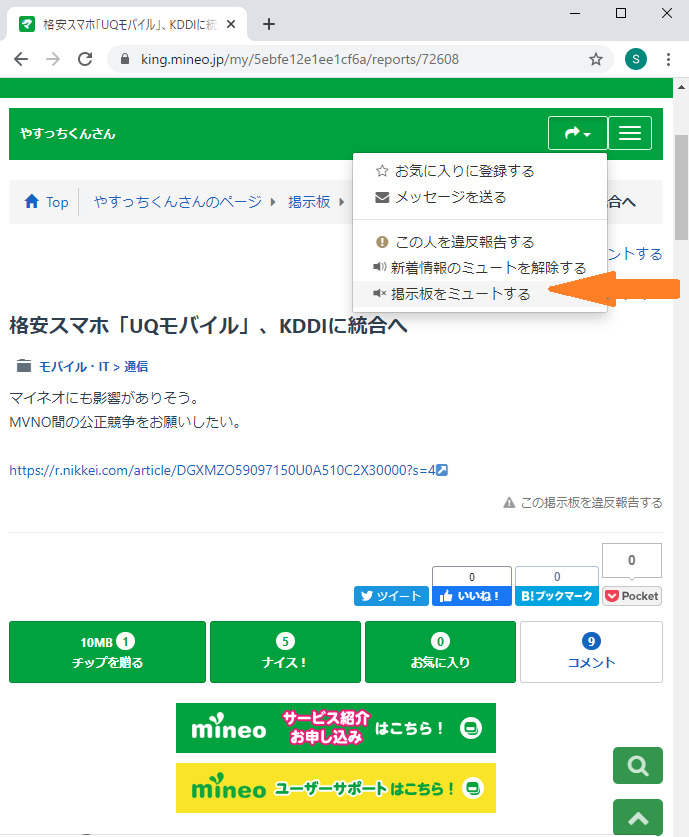The width and height of the screenshot is (689, 837).
Task: Click the green search magnifier button
Action: (638, 765)
